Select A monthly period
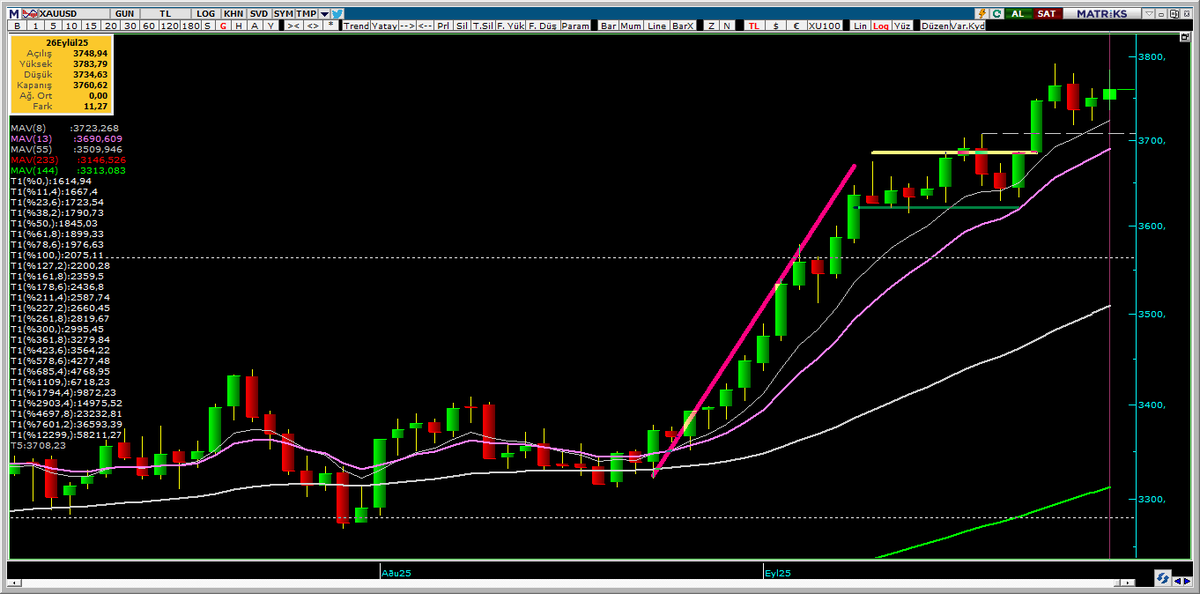The width and height of the screenshot is (1200, 594). tap(255, 26)
